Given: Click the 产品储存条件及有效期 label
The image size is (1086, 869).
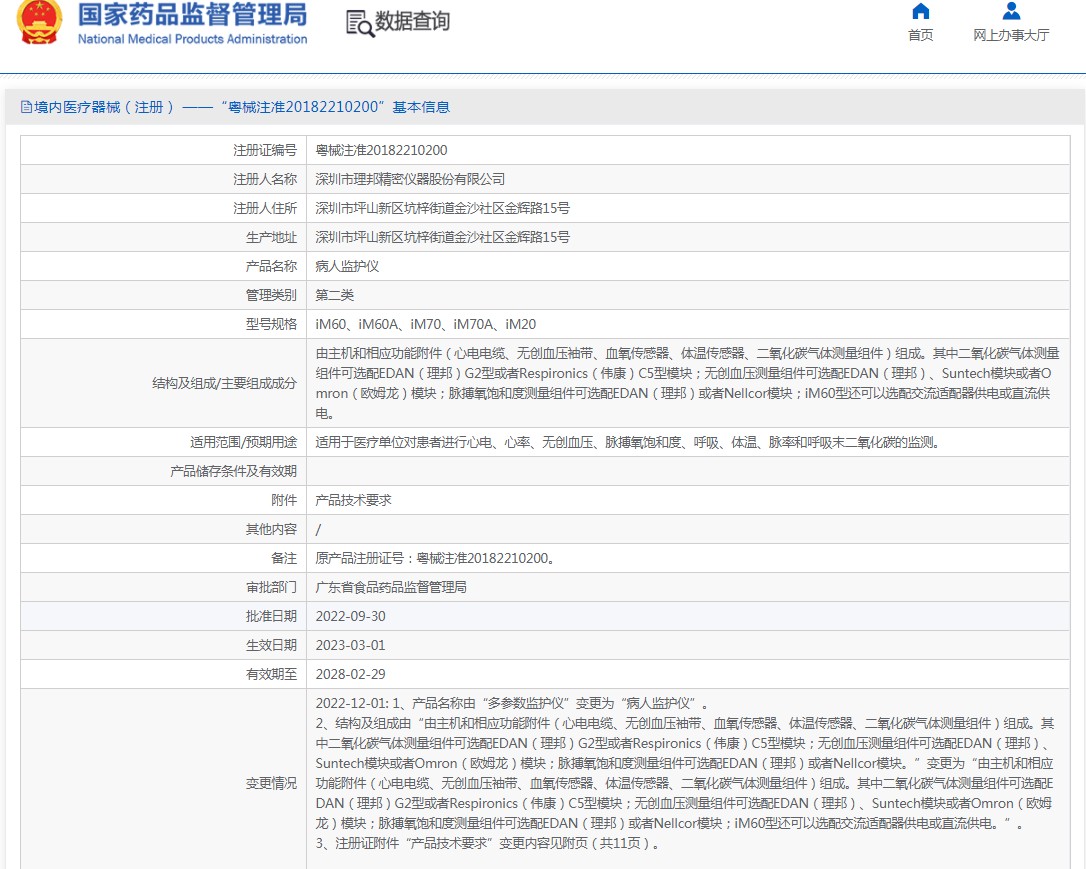Looking at the screenshot, I should 233,472.
